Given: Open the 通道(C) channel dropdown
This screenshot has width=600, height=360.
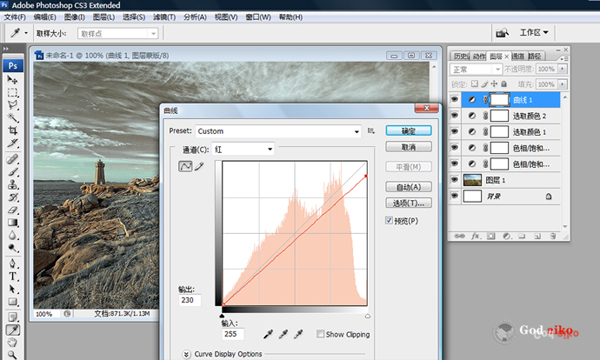Looking at the screenshot, I should [x=243, y=149].
